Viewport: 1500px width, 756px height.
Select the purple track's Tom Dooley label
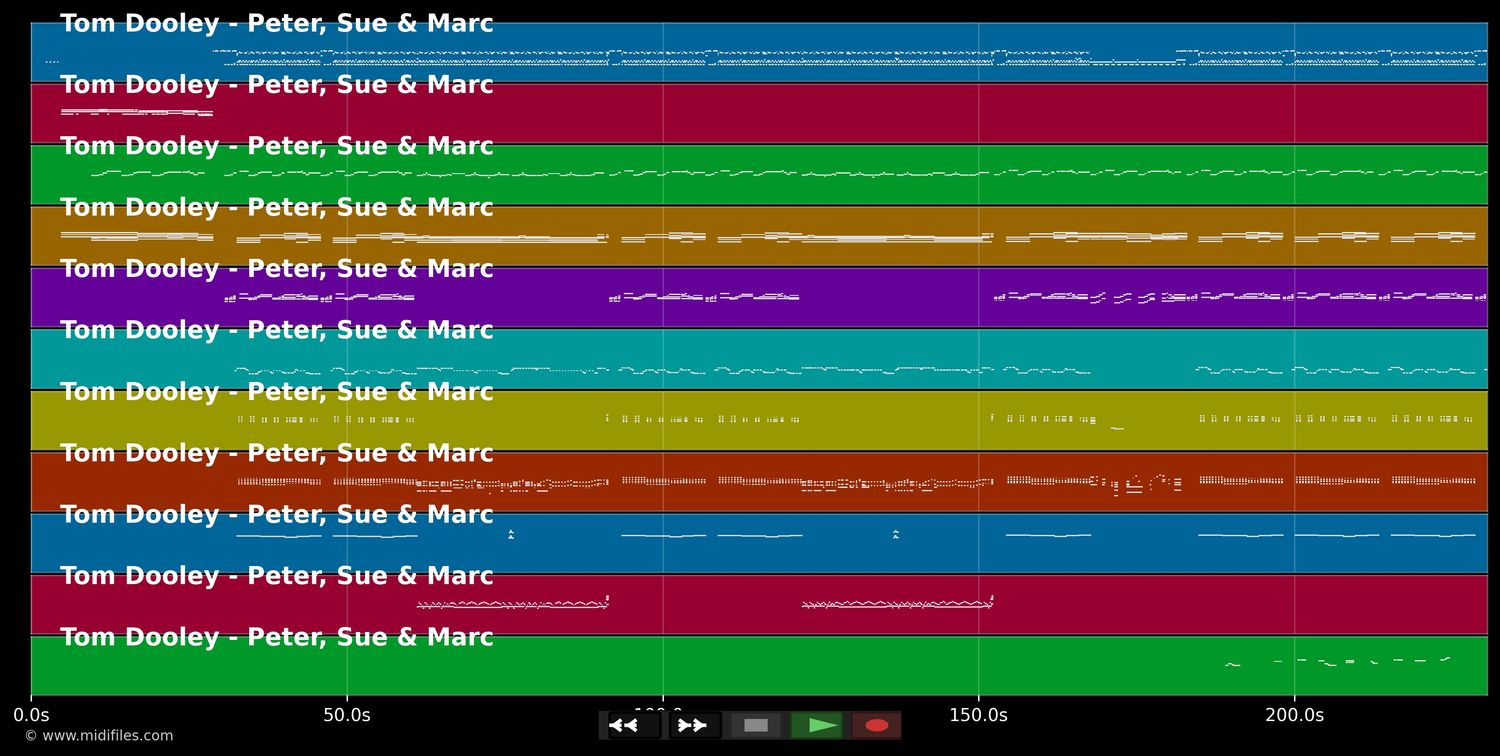point(277,269)
